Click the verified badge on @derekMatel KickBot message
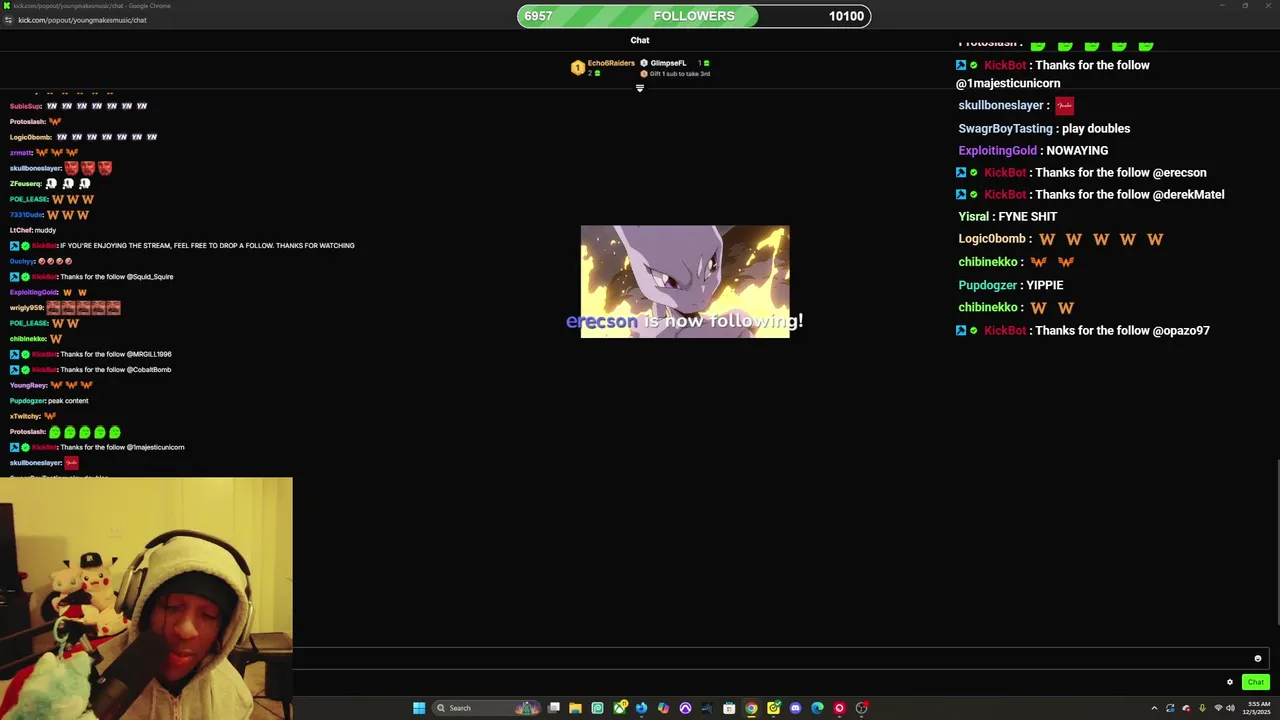The image size is (1280, 720). click(x=974, y=194)
